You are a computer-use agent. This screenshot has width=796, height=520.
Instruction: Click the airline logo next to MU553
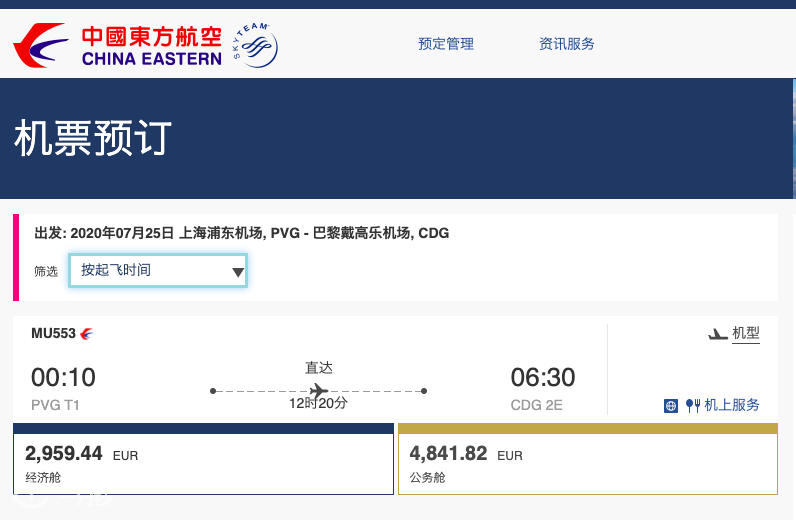click(x=87, y=334)
